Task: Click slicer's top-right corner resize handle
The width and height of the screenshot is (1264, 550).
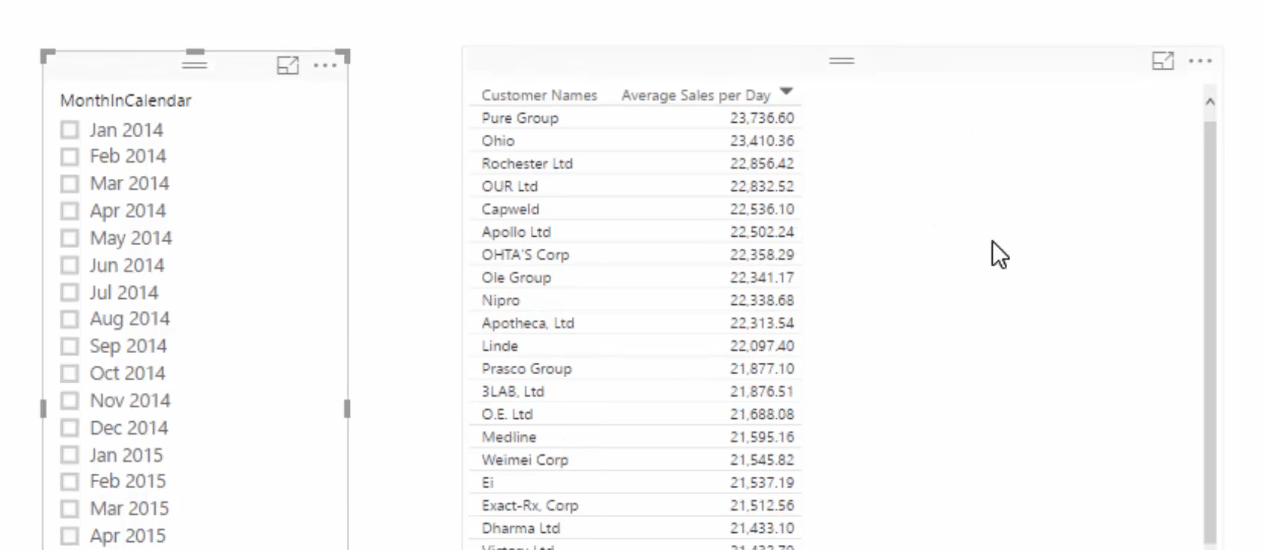Action: coord(345,54)
